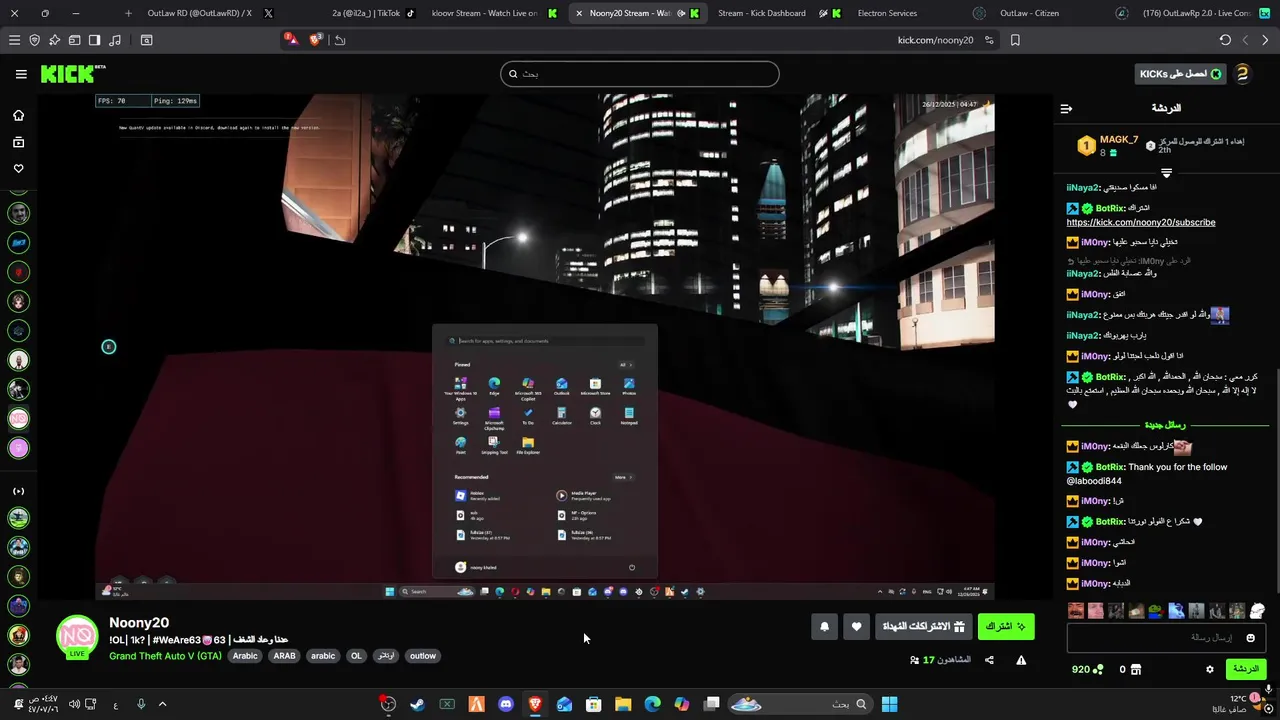Click the gift subs الاشتراكات المهداة button
Screen dimensions: 1280x720
pos(924,627)
